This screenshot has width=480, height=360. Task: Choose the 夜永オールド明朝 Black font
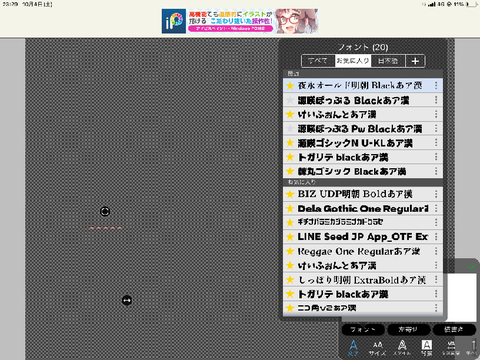pyautogui.click(x=363, y=86)
